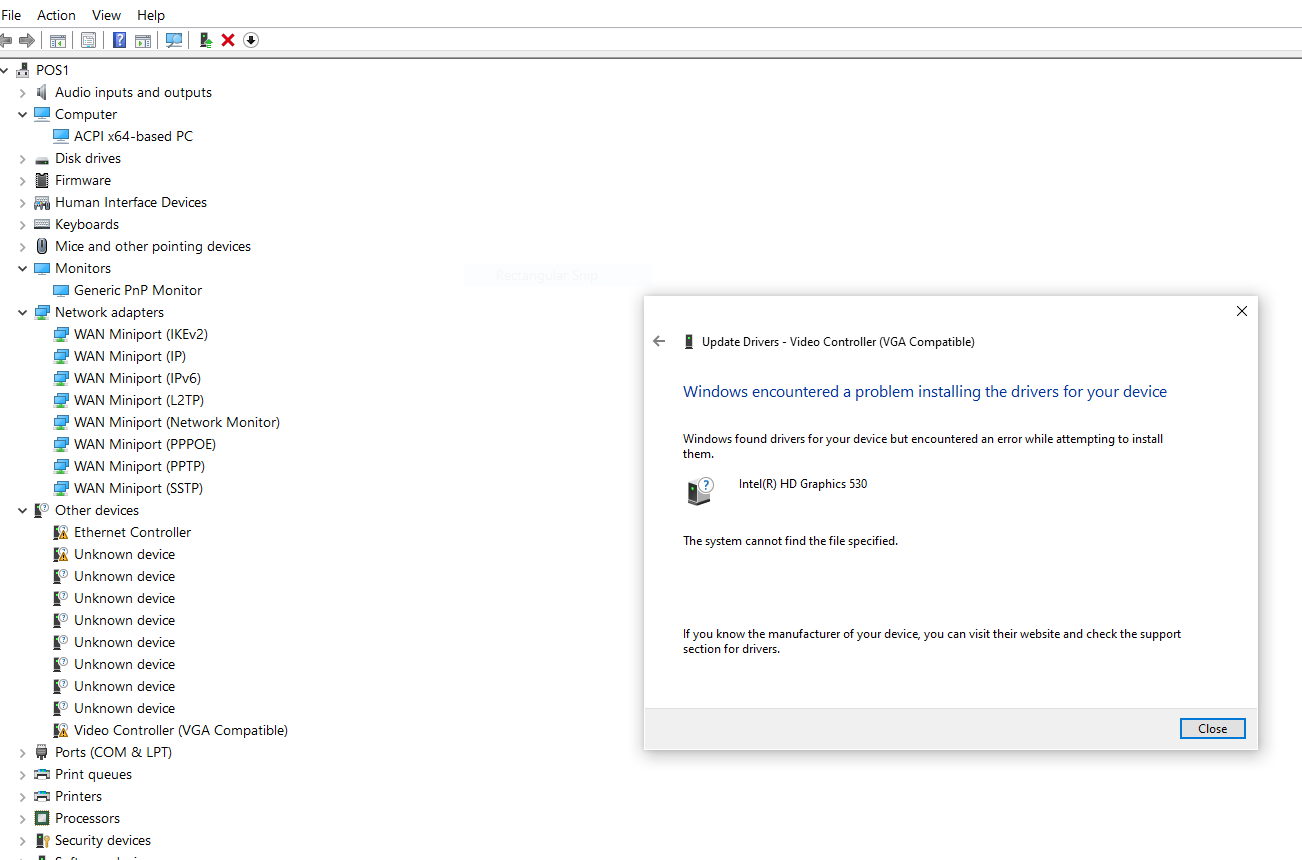The image size is (1302, 860).
Task: Click the Update device driver toolbar icon
Action: click(x=205, y=40)
